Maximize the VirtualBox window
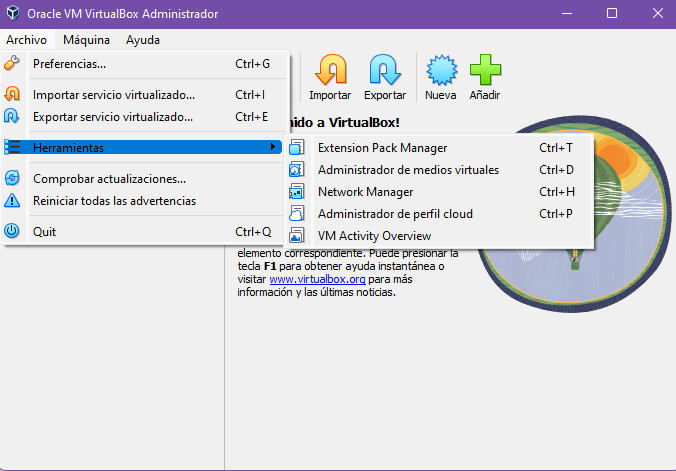The image size is (676, 471). click(x=612, y=13)
